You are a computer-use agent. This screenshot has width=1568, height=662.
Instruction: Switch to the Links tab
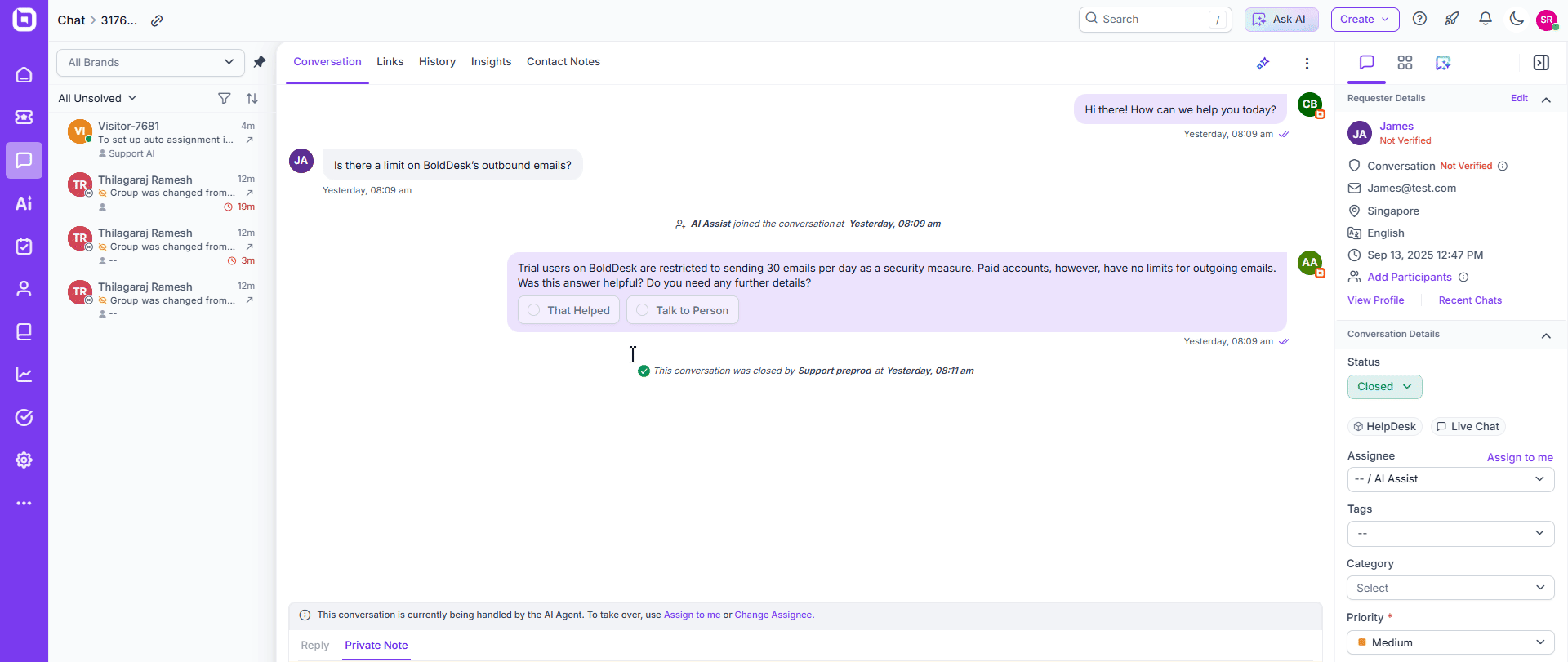[x=390, y=62]
